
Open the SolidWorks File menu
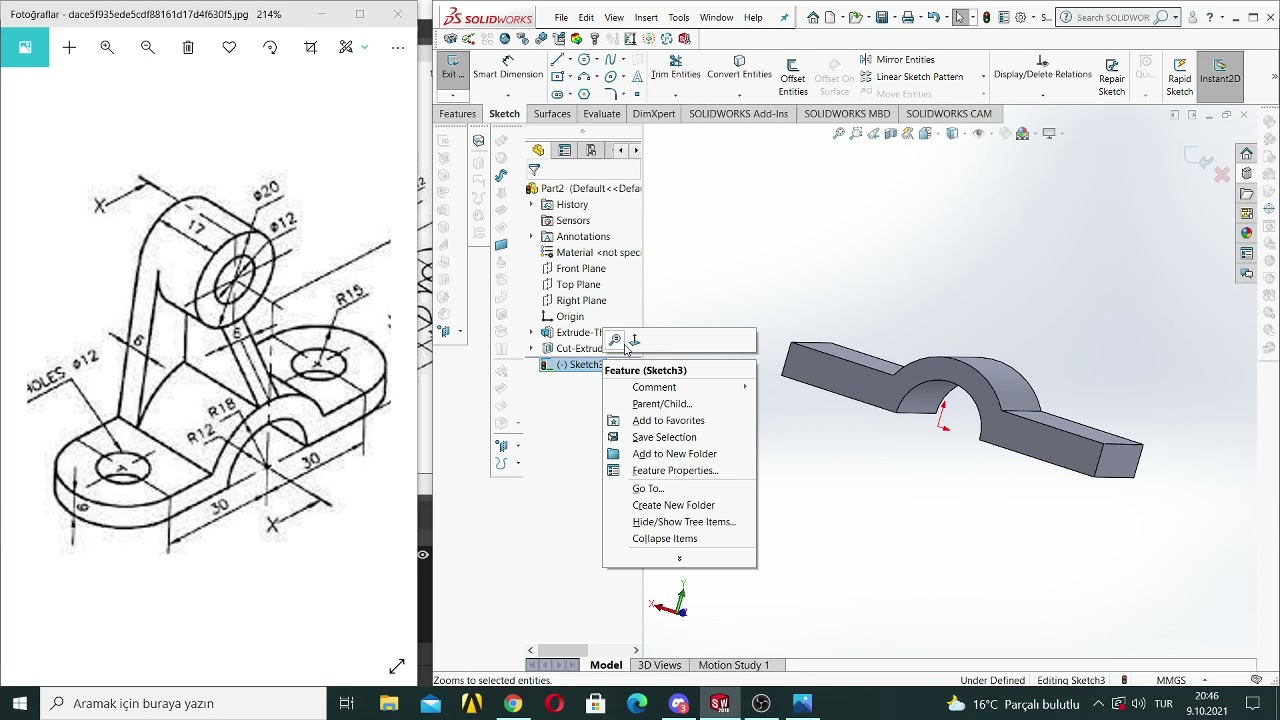point(561,17)
